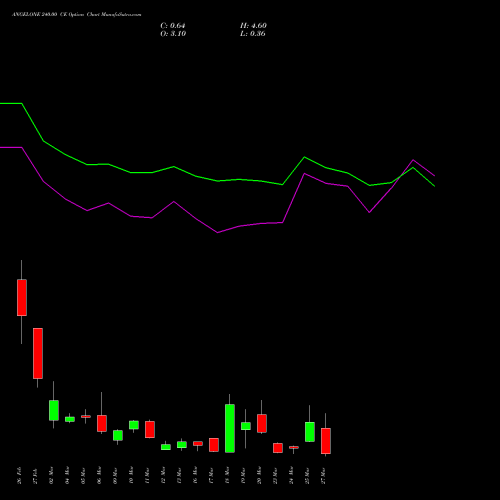Screen dimensions: 500x500
Task: Select the "09 Mar" date label
Action: tap(115, 475)
